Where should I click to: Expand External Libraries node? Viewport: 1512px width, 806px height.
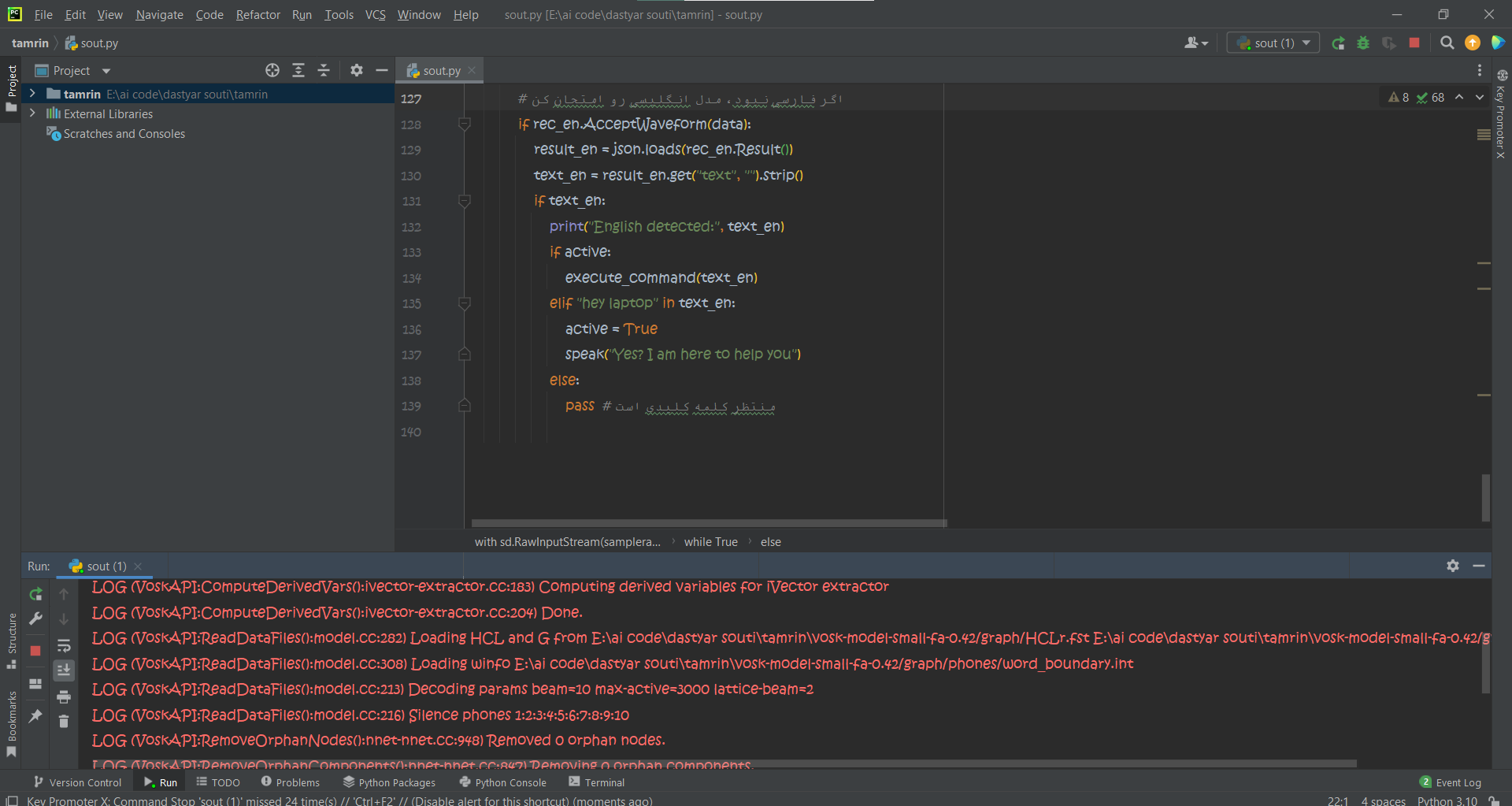tap(32, 113)
